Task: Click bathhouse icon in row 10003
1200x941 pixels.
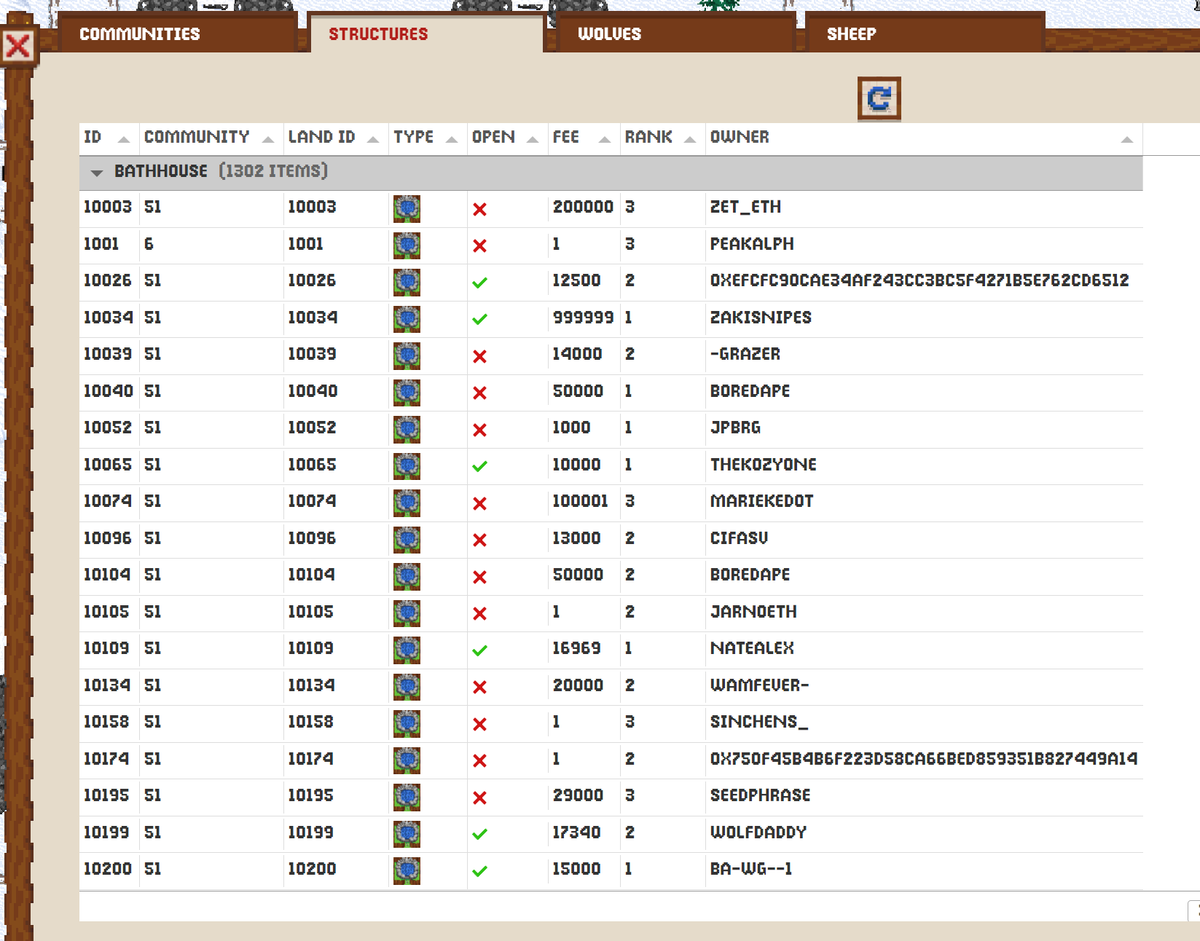Action: (x=406, y=209)
